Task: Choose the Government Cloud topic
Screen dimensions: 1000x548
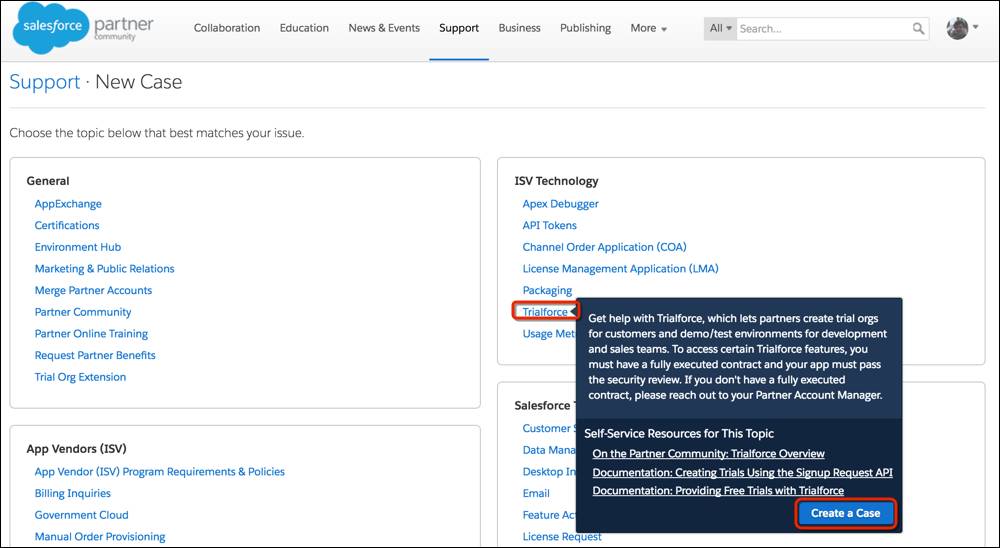Action: [82, 515]
